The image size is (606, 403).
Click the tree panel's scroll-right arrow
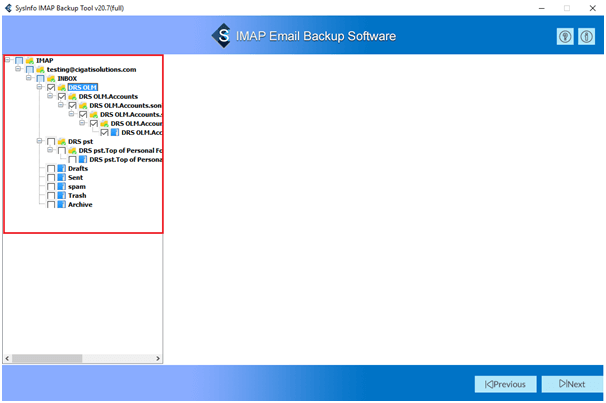158,359
